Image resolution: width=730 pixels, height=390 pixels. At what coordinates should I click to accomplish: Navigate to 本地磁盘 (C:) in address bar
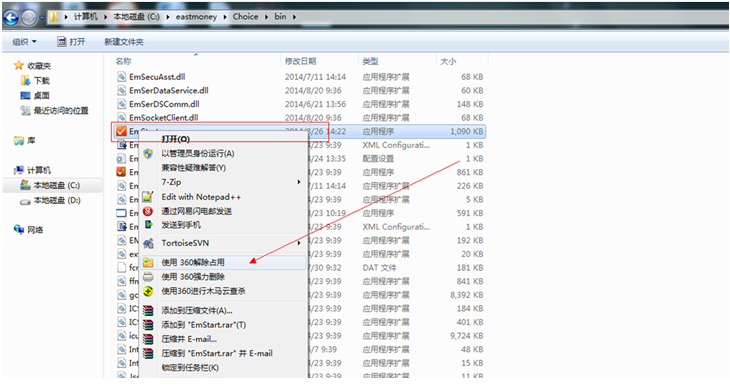click(x=136, y=17)
